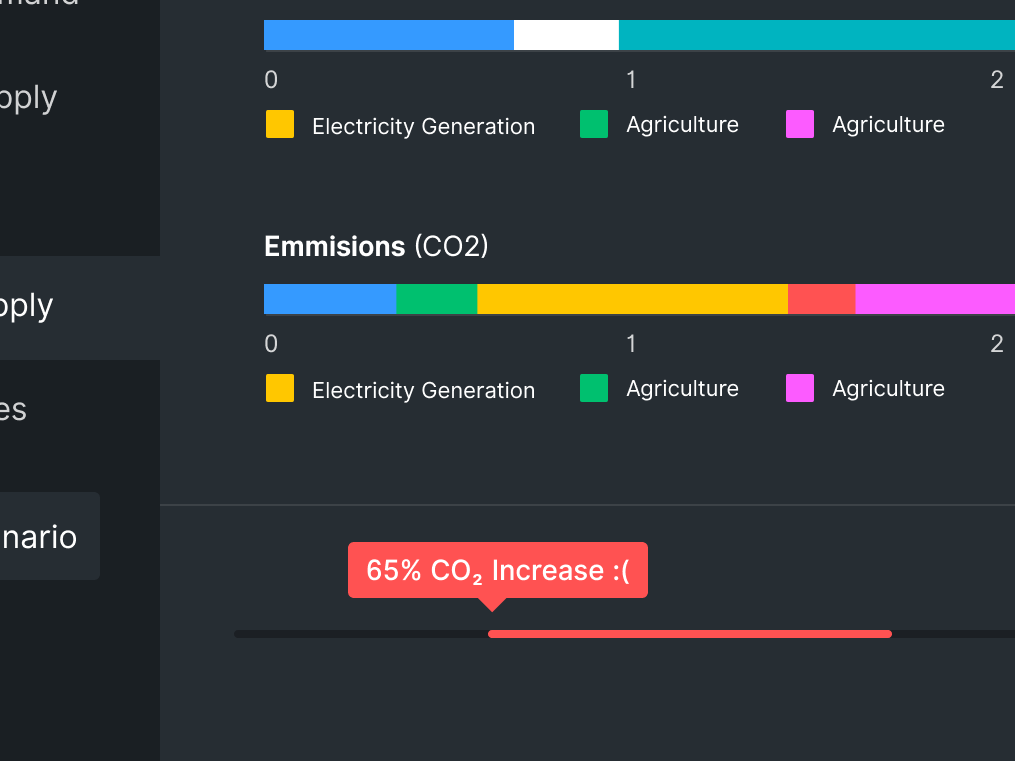Click the blue segment in the upper bar
1015x761 pixels.
[388, 34]
